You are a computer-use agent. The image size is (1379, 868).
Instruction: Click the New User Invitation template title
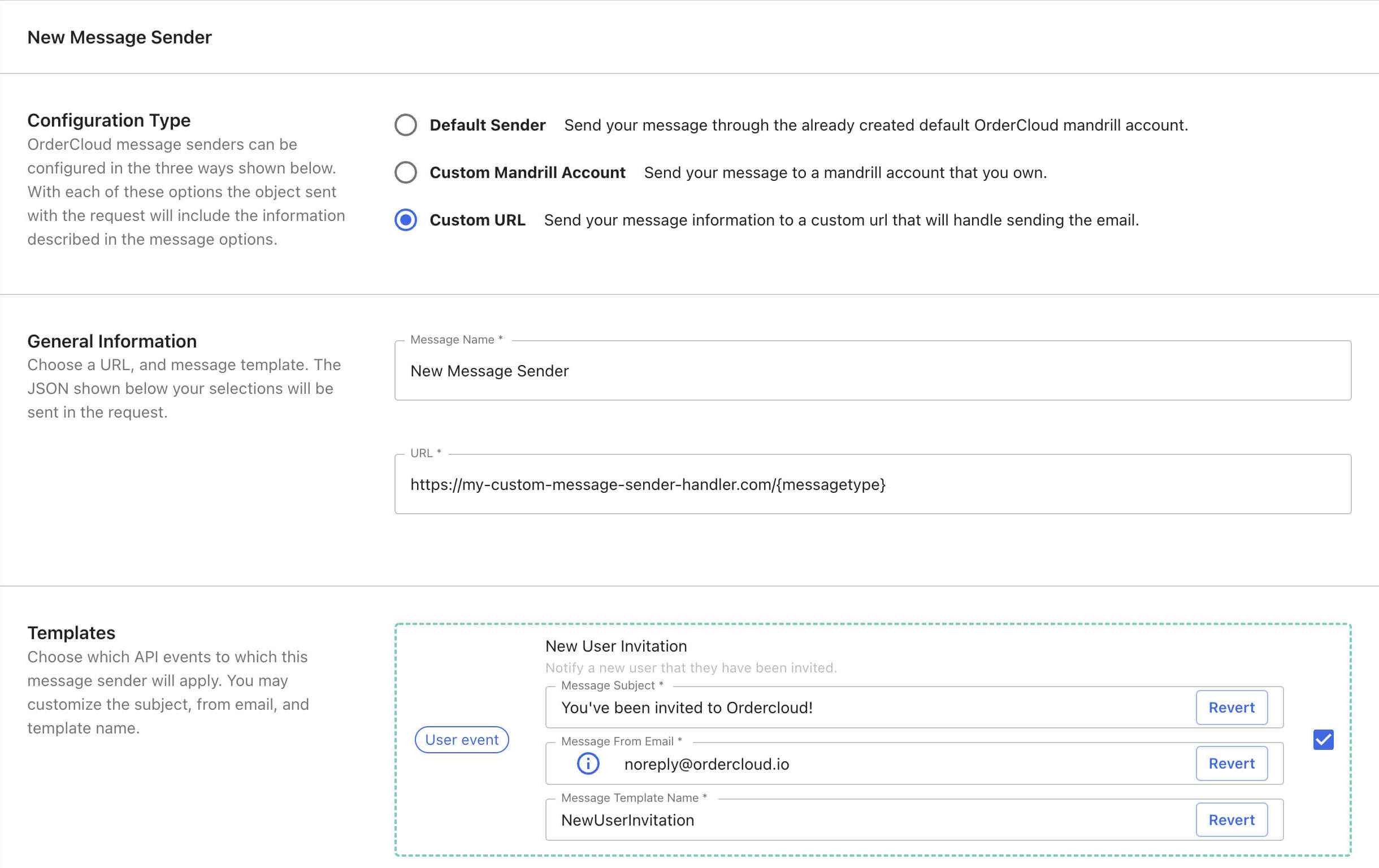tap(615, 646)
